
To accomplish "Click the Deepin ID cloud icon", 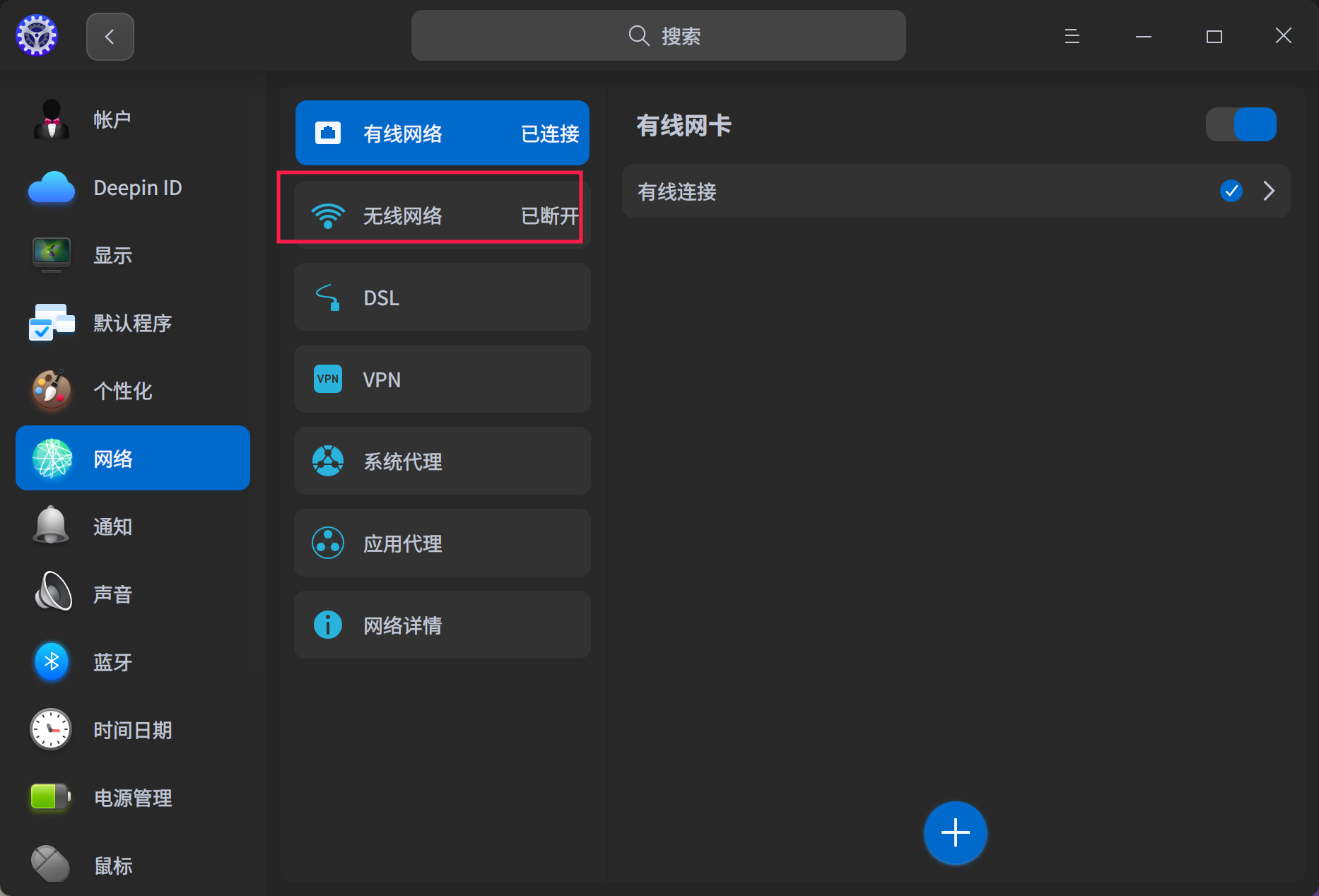I will [x=52, y=188].
